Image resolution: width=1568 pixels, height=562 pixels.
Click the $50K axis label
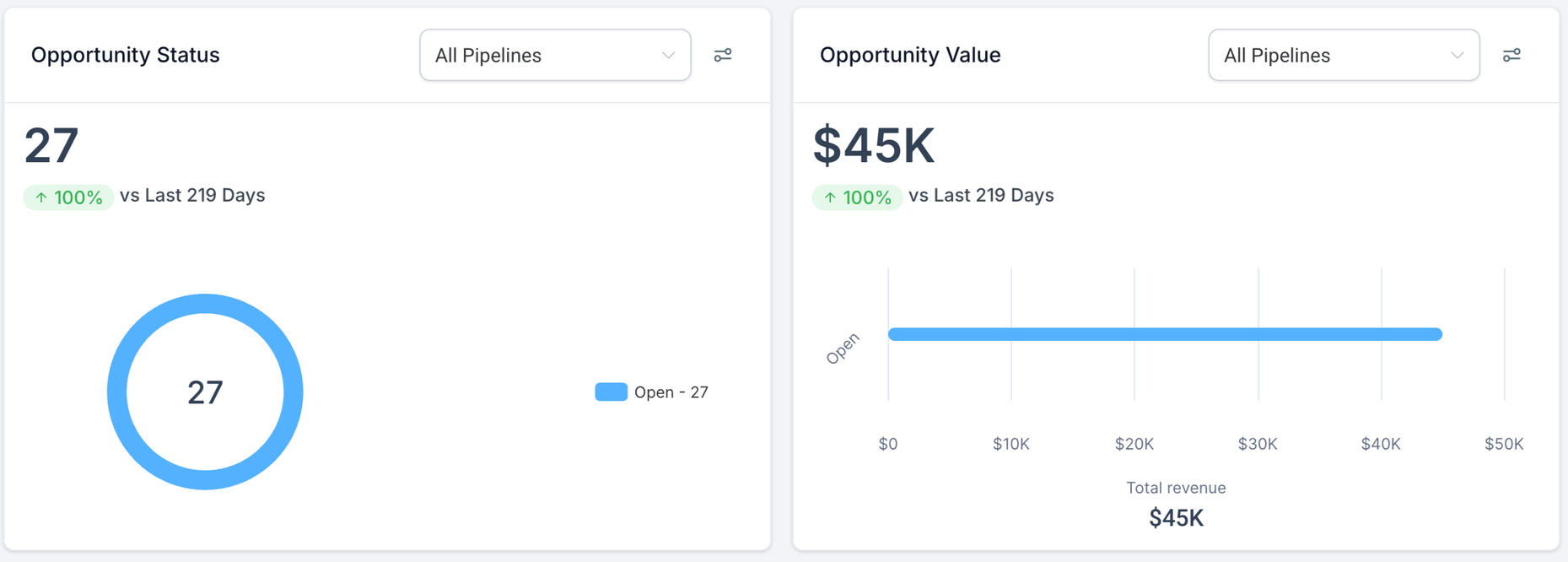(1503, 444)
